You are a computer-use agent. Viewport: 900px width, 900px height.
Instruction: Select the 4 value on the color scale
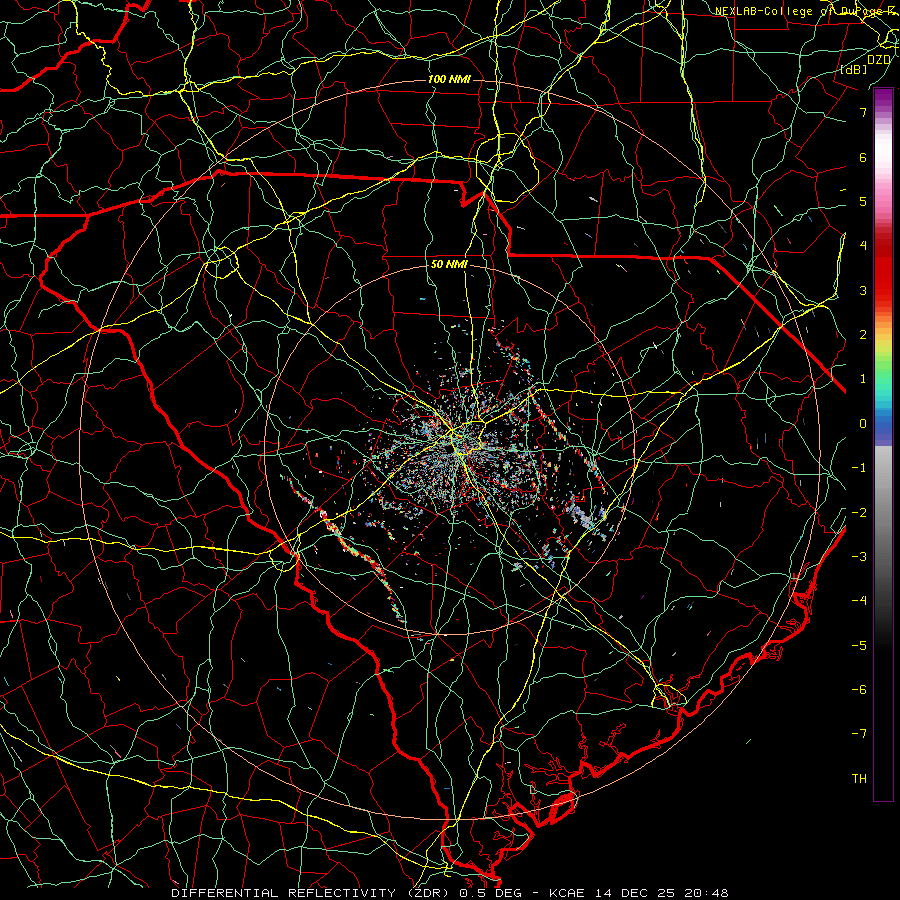click(x=863, y=246)
